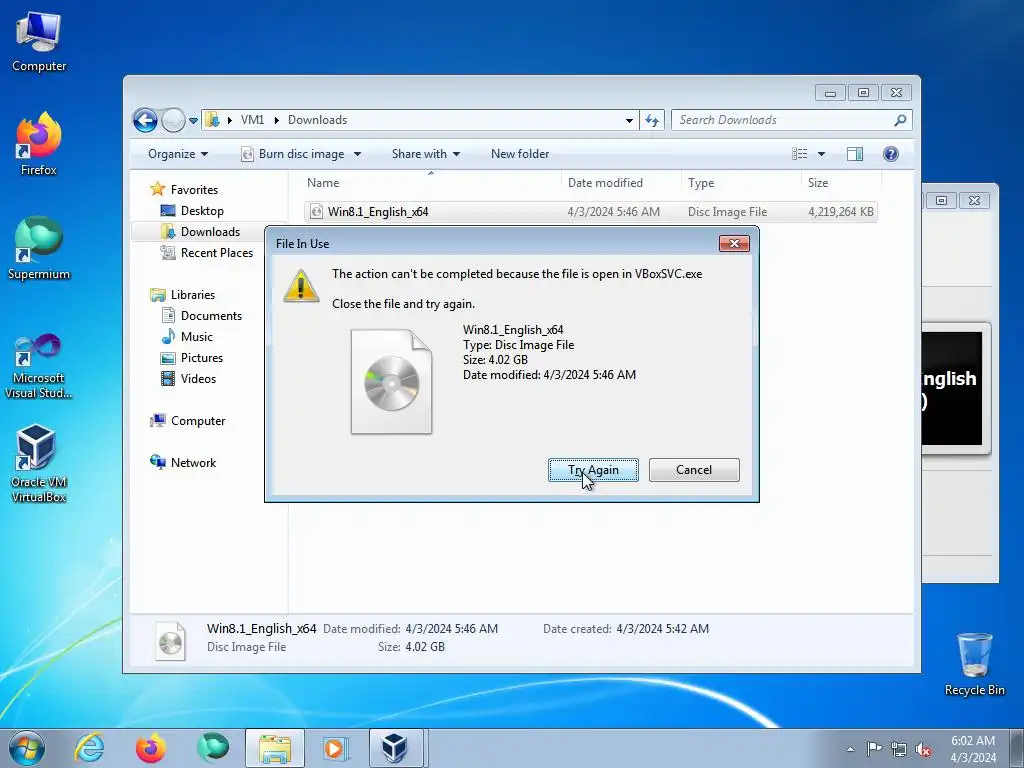Select Downloads in navigation pane

210,232
